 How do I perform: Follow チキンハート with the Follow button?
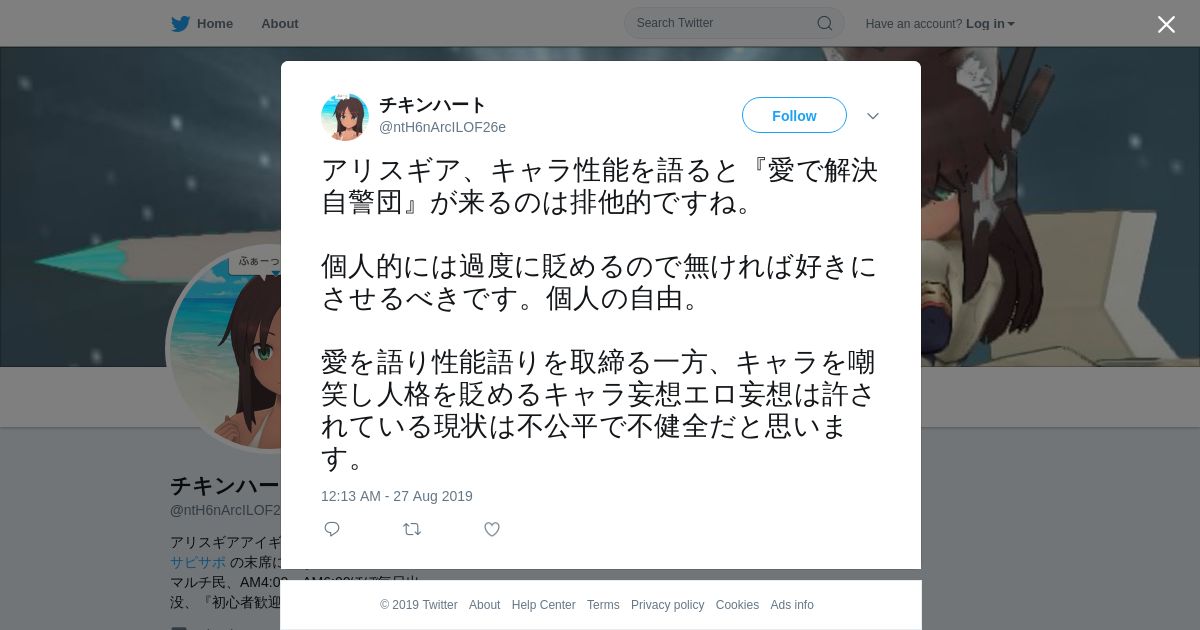pos(794,116)
